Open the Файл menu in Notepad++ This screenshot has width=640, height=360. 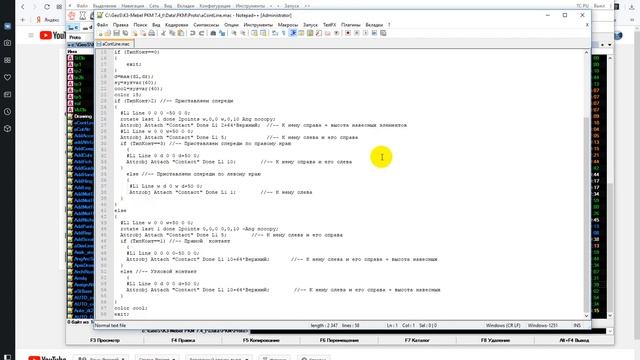pos(102,25)
